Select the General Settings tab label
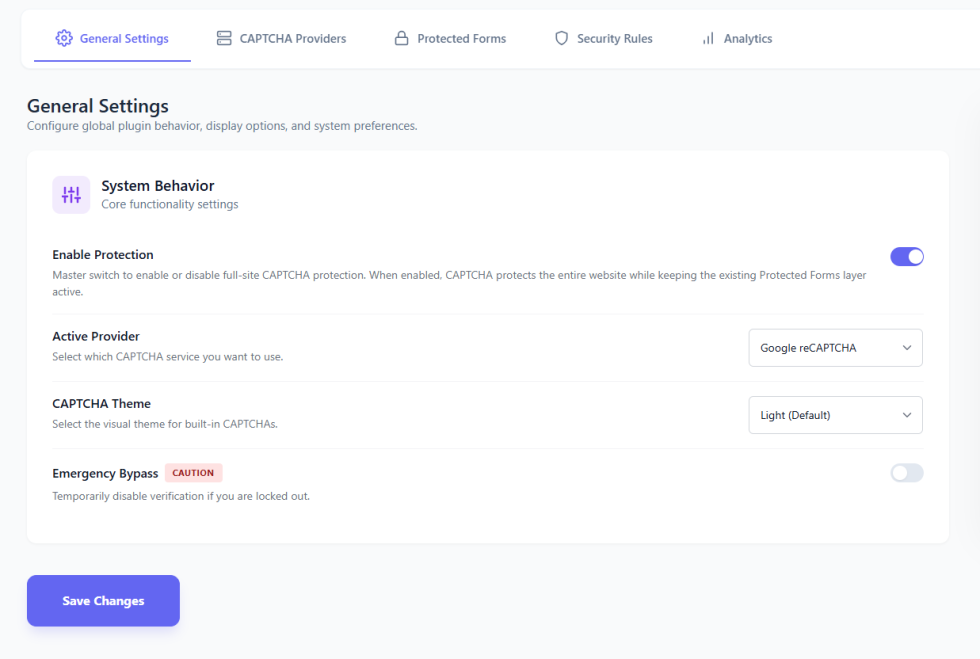The width and height of the screenshot is (980, 659). point(124,39)
